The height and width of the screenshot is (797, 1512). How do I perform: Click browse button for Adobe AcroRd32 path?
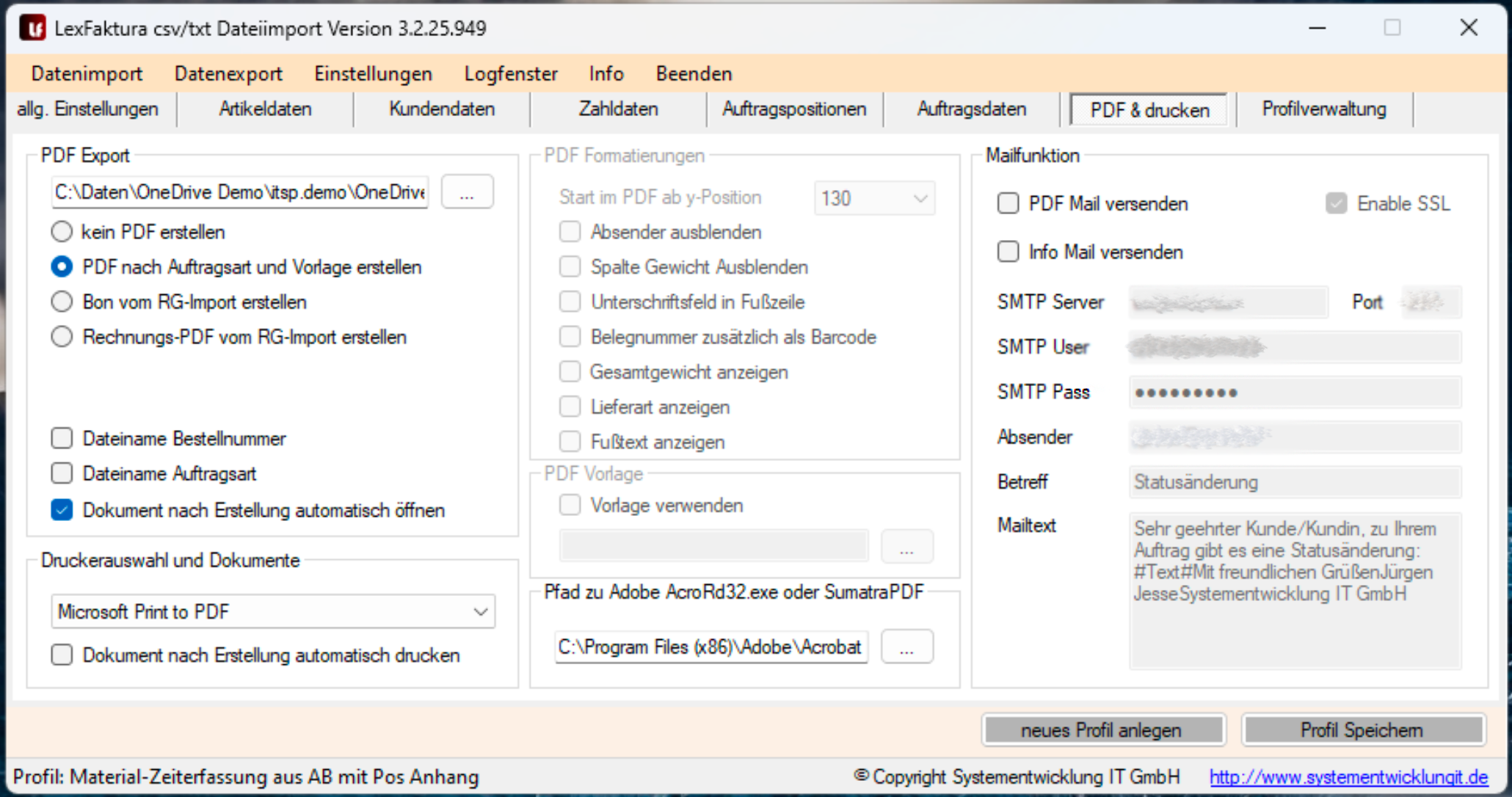click(x=906, y=647)
